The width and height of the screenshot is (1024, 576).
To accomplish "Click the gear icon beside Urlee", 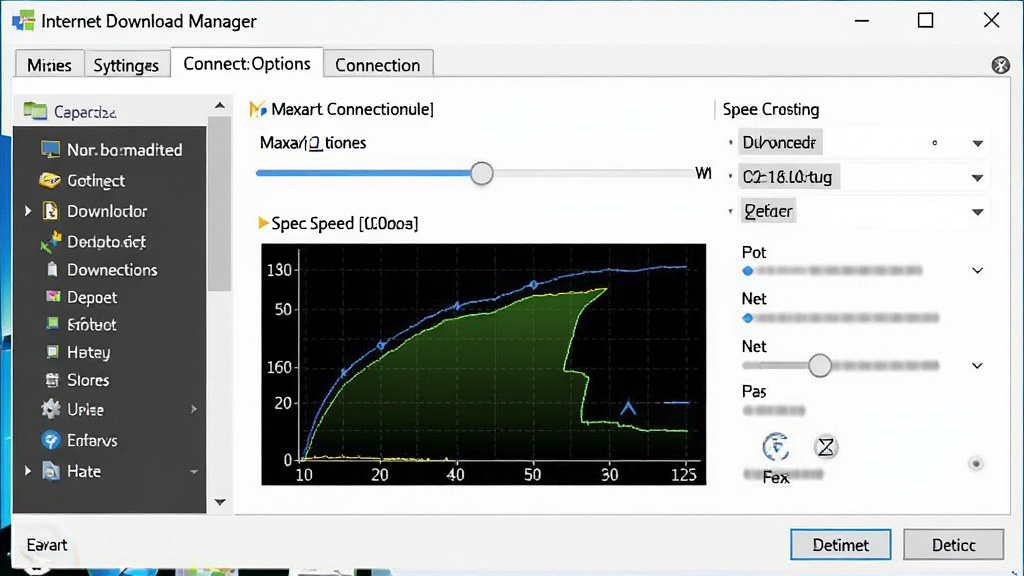I will [x=50, y=409].
